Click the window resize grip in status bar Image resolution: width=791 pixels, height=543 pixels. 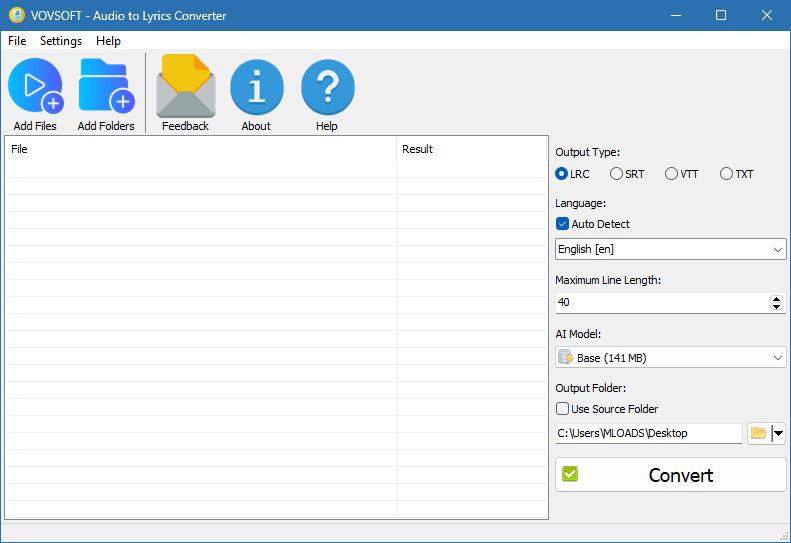click(x=783, y=535)
